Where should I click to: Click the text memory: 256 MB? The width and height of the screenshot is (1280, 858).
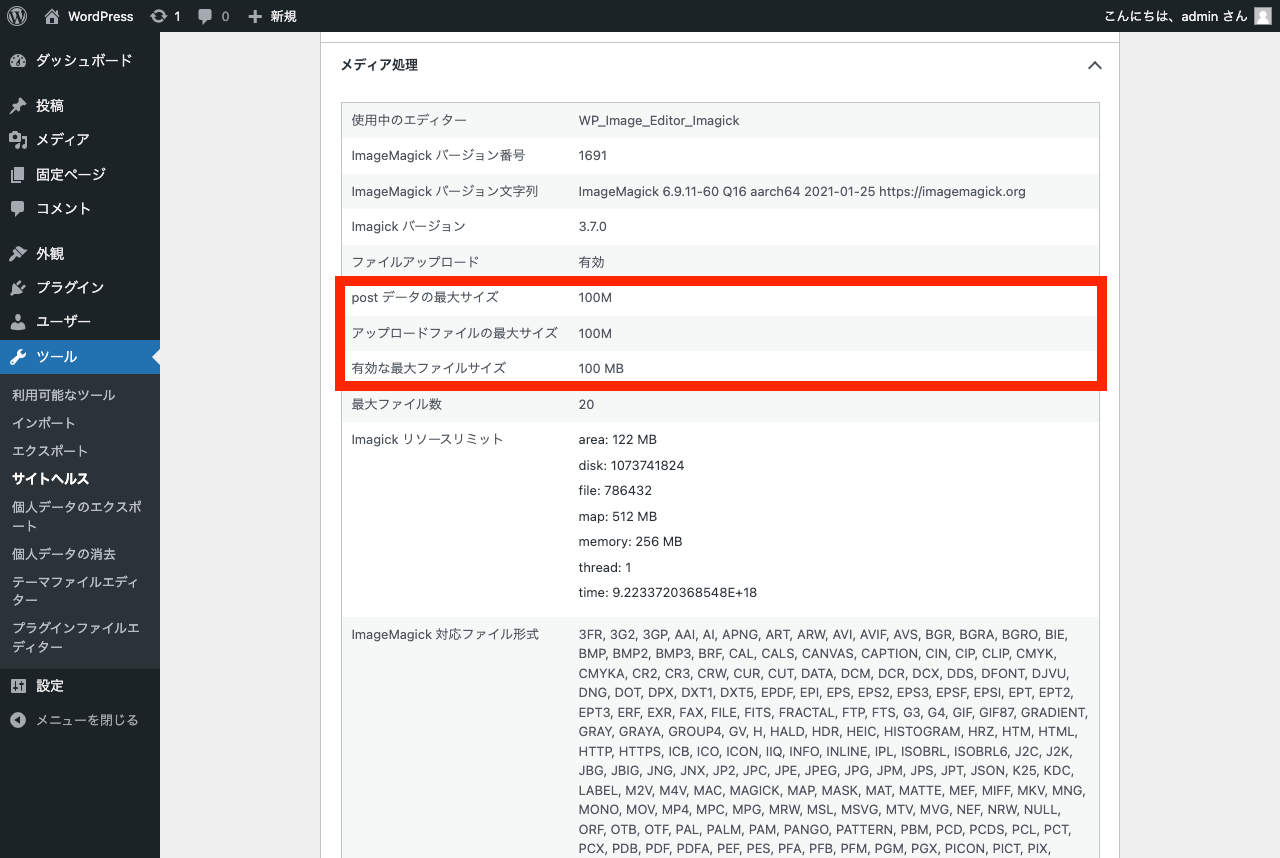click(x=630, y=542)
